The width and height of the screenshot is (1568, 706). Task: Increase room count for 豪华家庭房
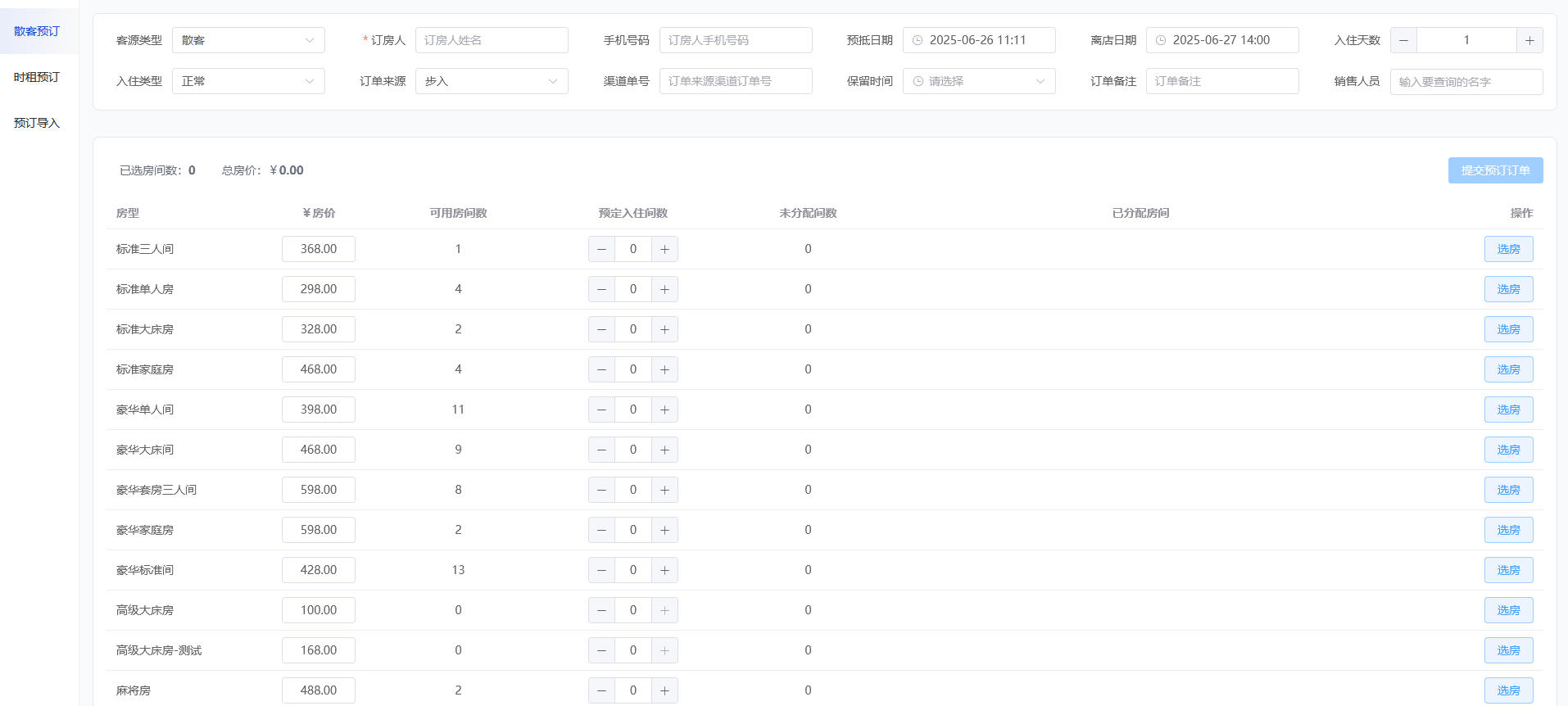664,530
